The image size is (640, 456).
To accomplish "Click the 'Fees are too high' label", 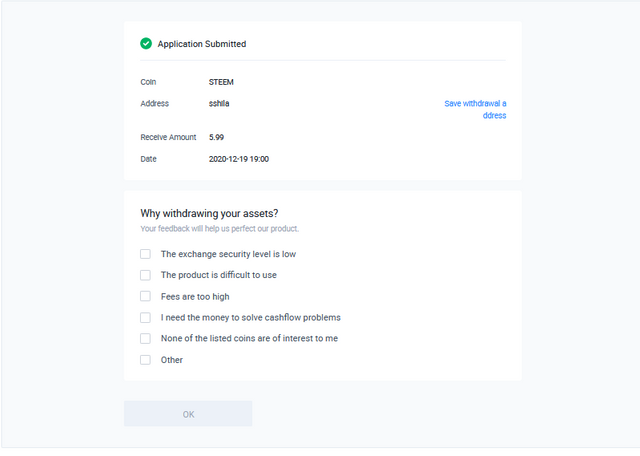I will [195, 297].
